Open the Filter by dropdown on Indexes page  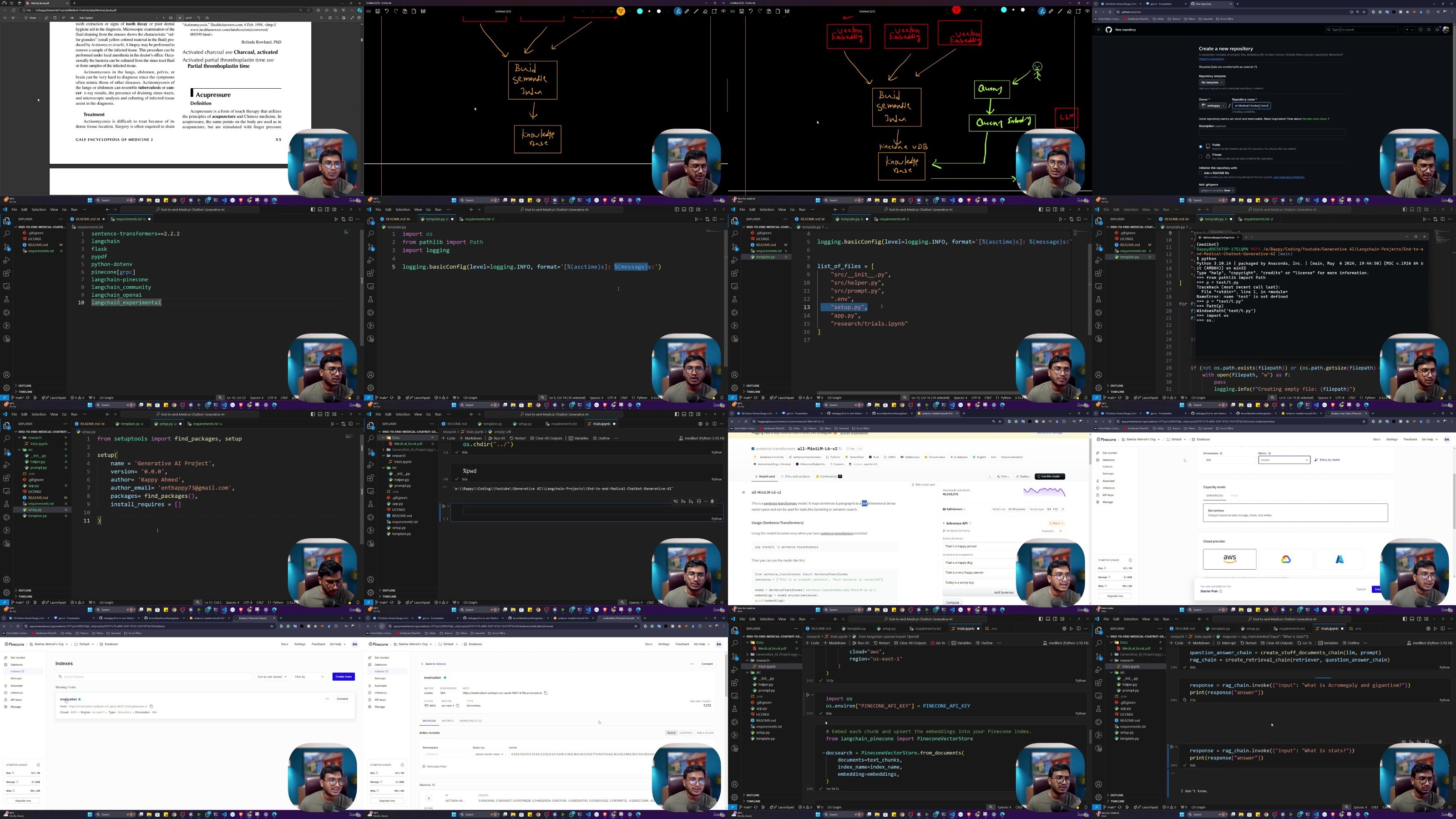[310, 677]
